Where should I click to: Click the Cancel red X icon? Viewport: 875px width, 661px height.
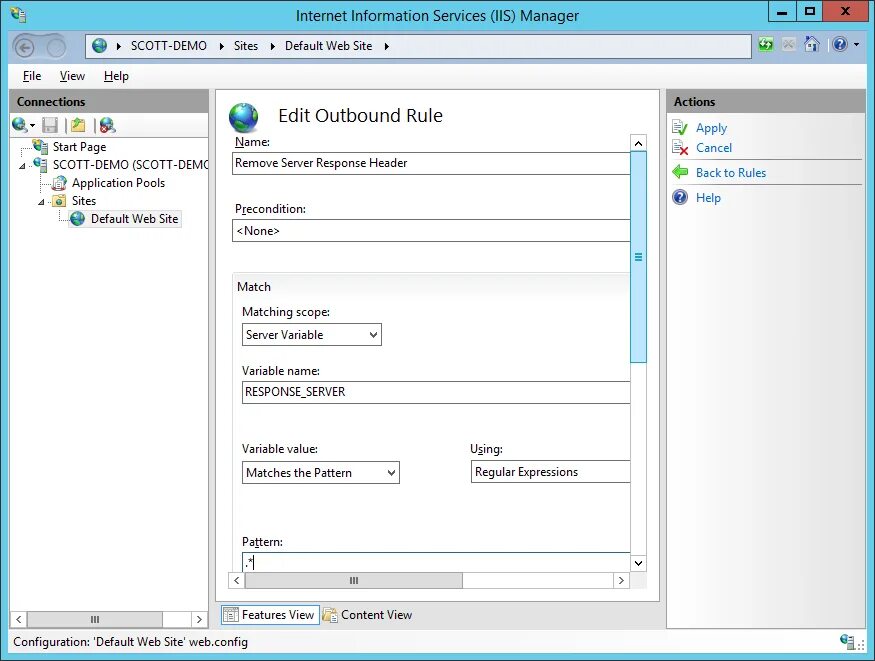click(680, 148)
